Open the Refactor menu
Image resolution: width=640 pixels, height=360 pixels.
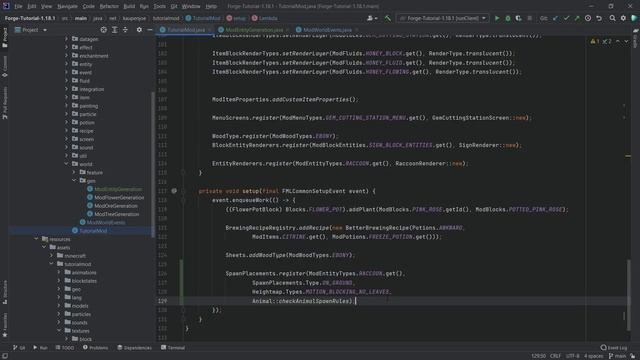click(109, 7)
